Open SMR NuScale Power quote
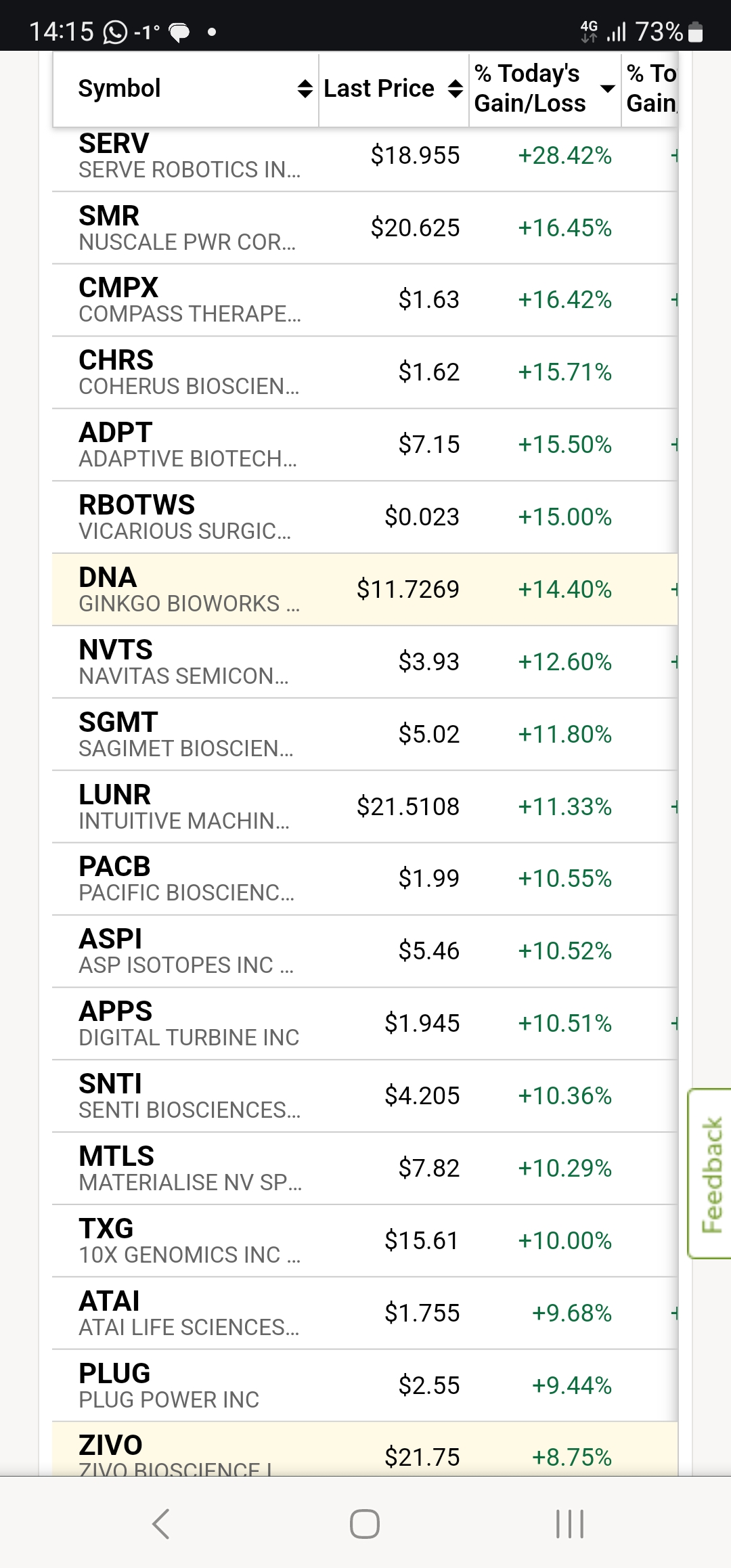Image resolution: width=731 pixels, height=1568 pixels. 187,228
